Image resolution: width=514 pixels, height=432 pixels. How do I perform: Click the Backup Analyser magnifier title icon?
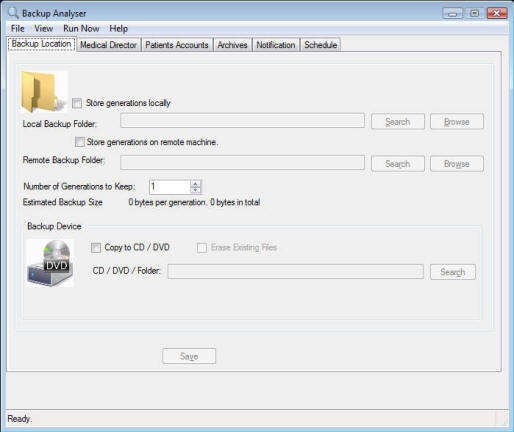13,13
